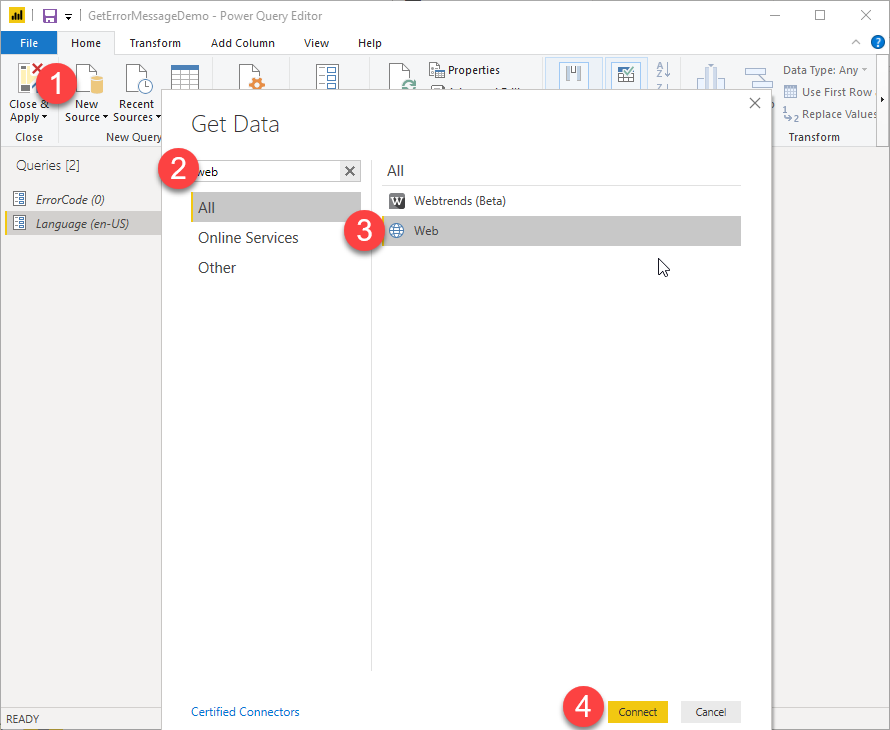Switch to the Transform tab
The width and height of the screenshot is (890, 730).
click(x=155, y=43)
